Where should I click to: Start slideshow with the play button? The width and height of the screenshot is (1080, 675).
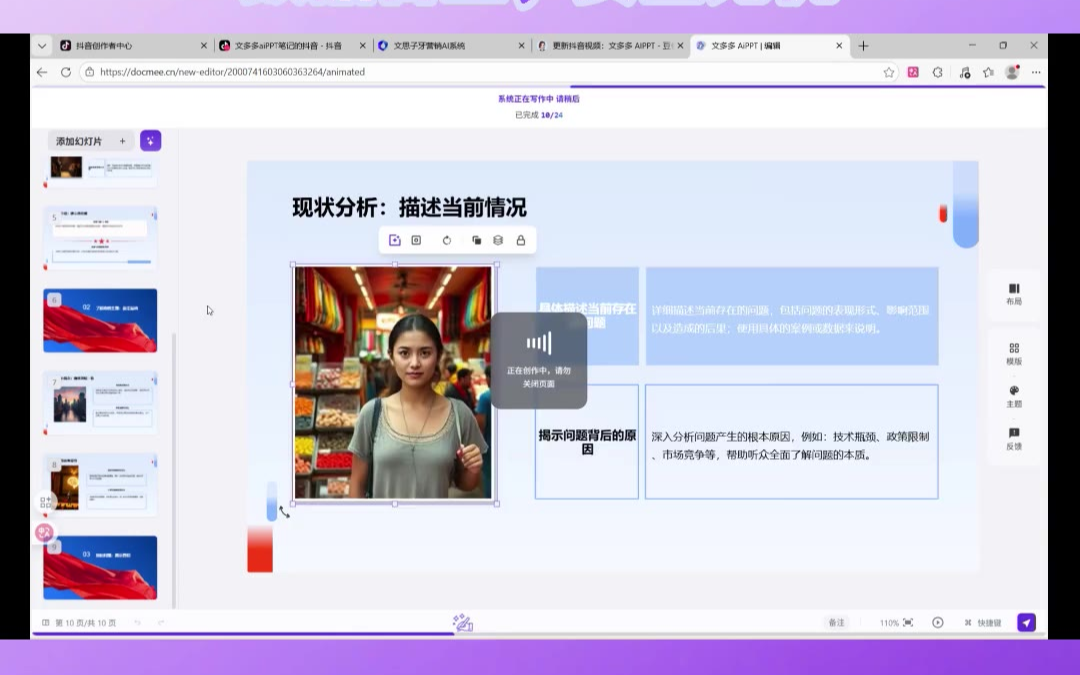(x=938, y=622)
